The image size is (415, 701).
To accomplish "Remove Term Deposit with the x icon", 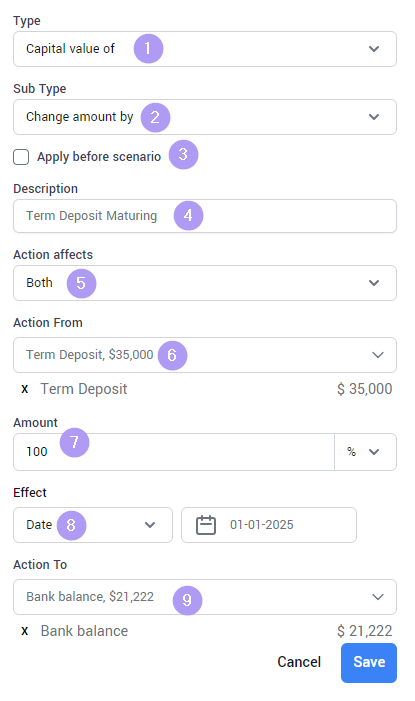I will tap(25, 389).
